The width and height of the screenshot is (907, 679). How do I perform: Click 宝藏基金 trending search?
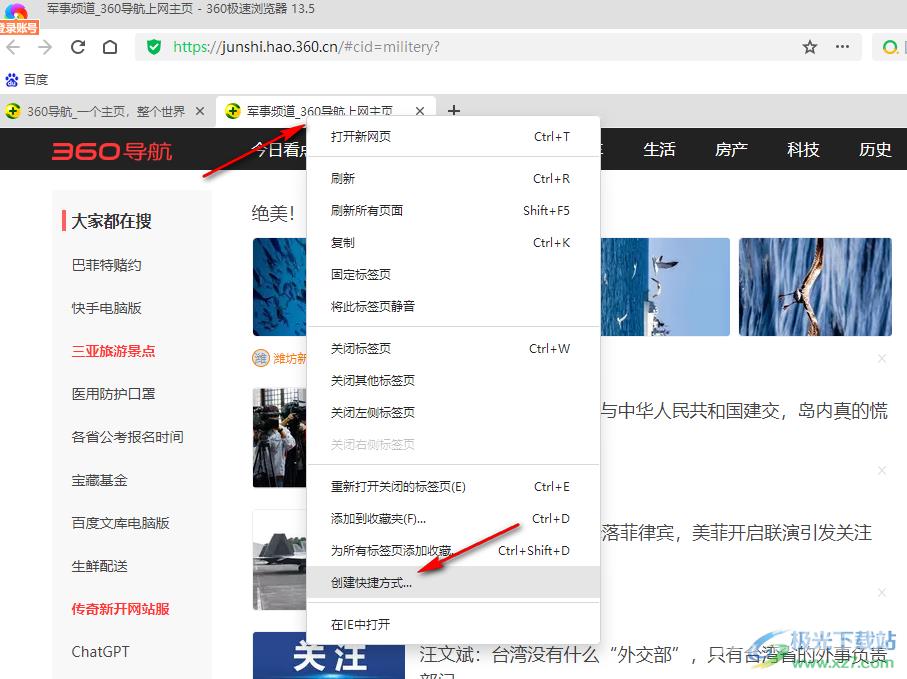[99, 480]
